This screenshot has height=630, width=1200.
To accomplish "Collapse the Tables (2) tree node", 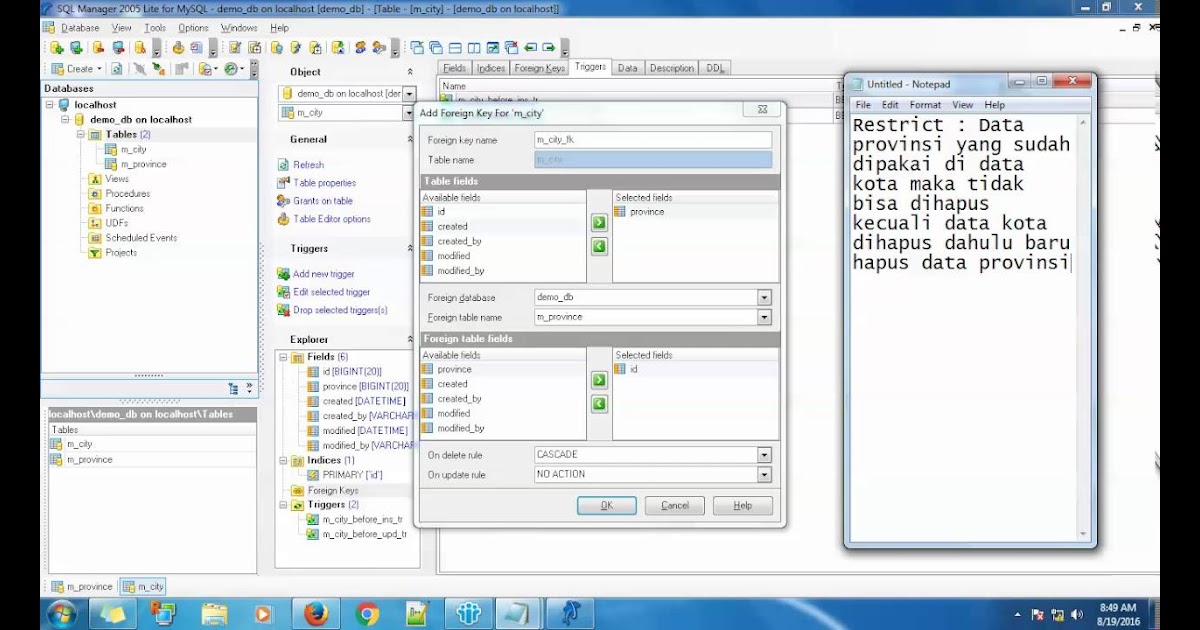I will tap(82, 134).
